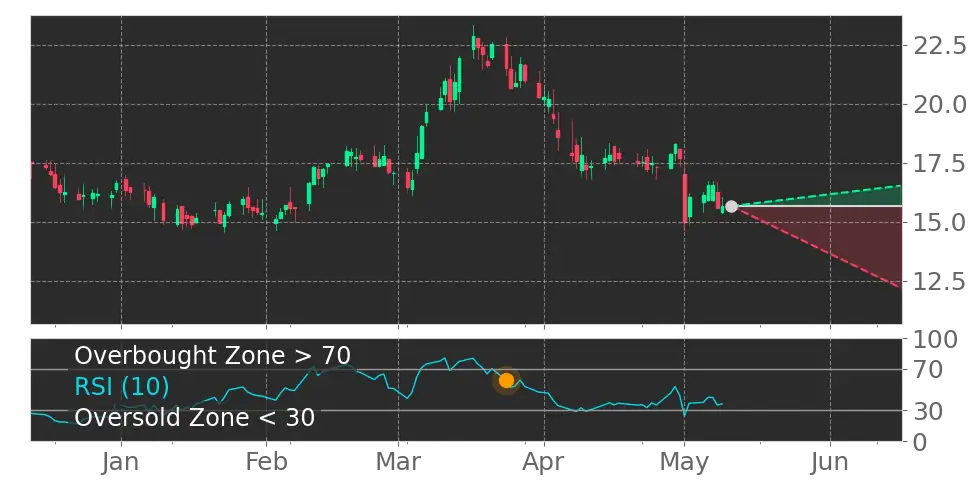Click the 100 RSI axis value
This screenshot has width=972, height=486.
pyautogui.click(x=937, y=340)
